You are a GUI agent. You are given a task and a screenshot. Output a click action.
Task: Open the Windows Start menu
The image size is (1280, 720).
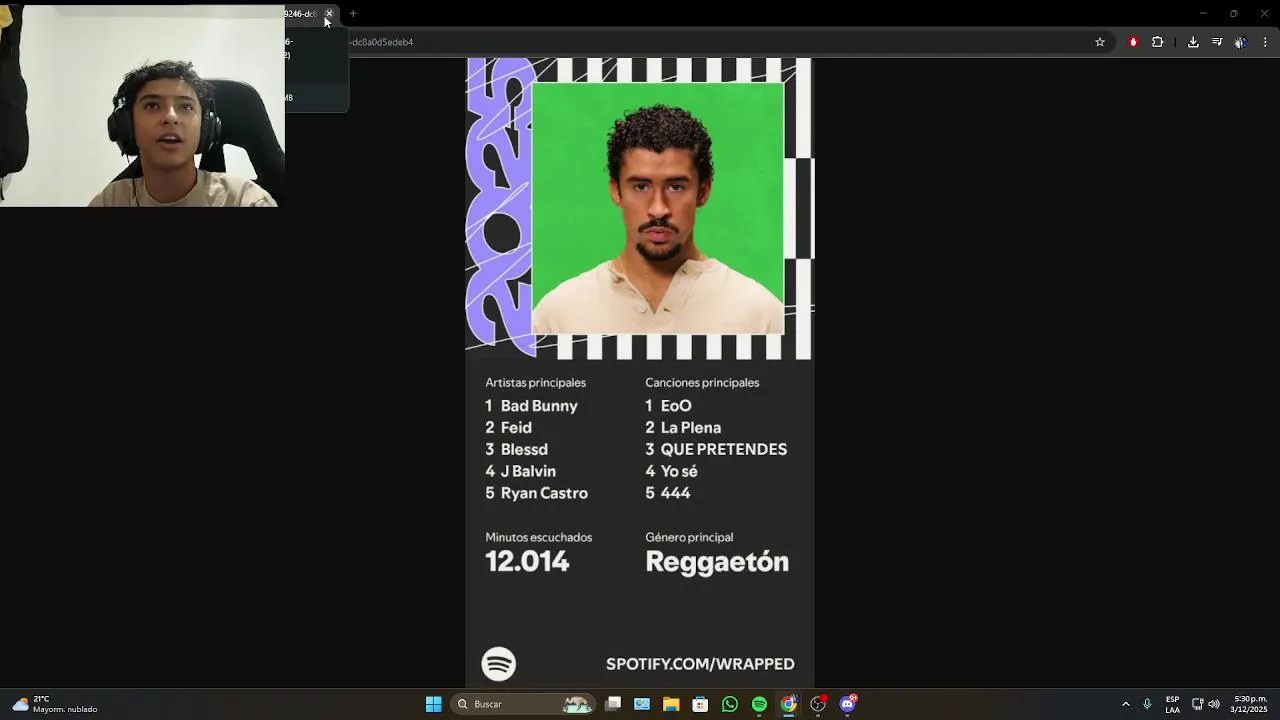click(x=434, y=704)
